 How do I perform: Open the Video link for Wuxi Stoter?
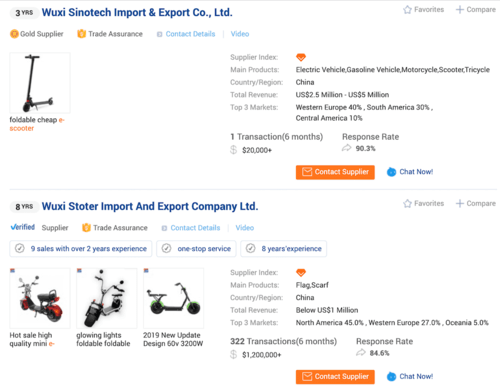[245, 228]
